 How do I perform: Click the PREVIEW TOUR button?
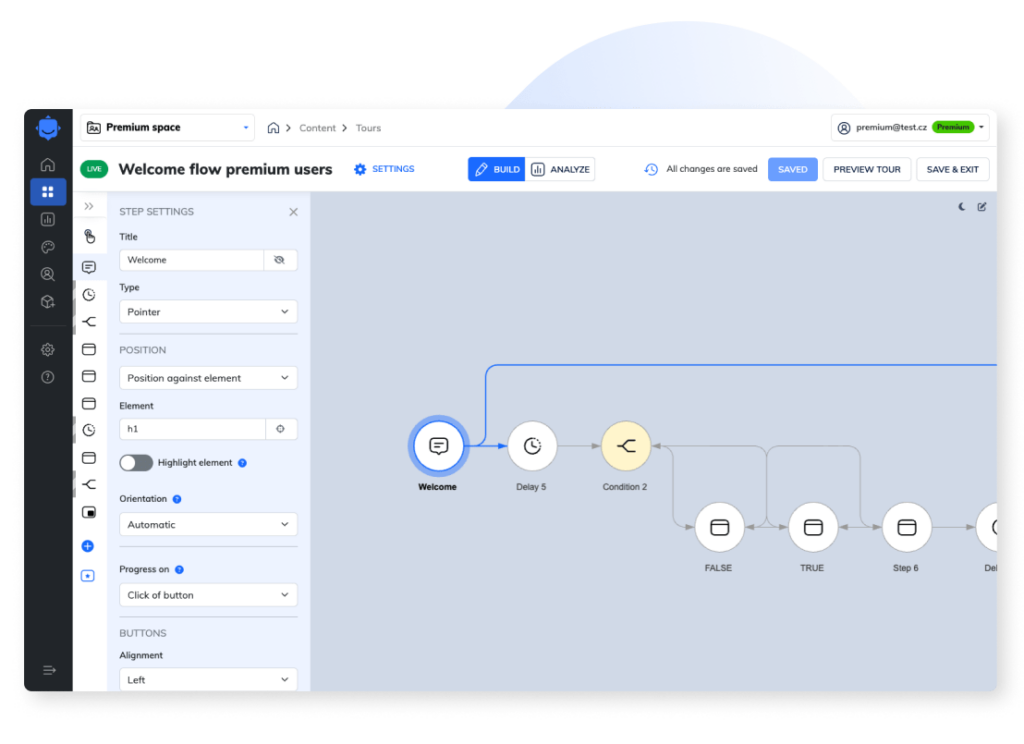point(866,170)
